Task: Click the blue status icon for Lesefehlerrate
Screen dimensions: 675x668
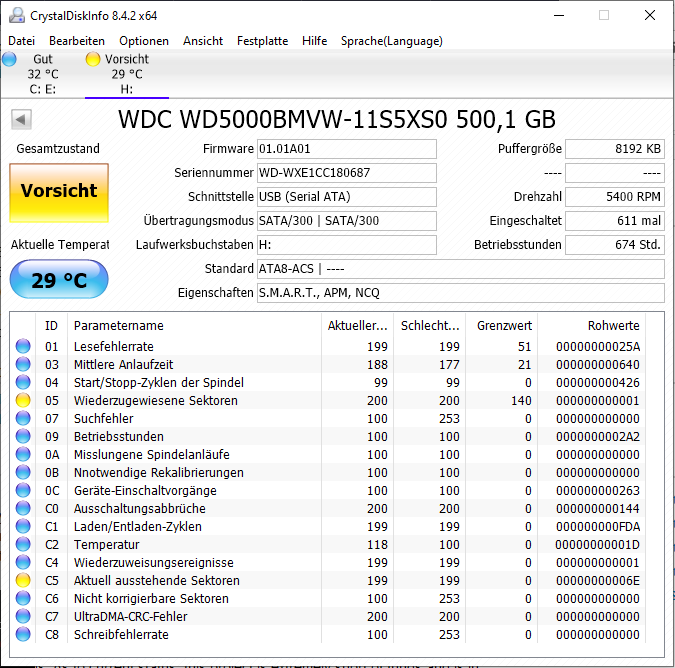Action: coord(23,347)
